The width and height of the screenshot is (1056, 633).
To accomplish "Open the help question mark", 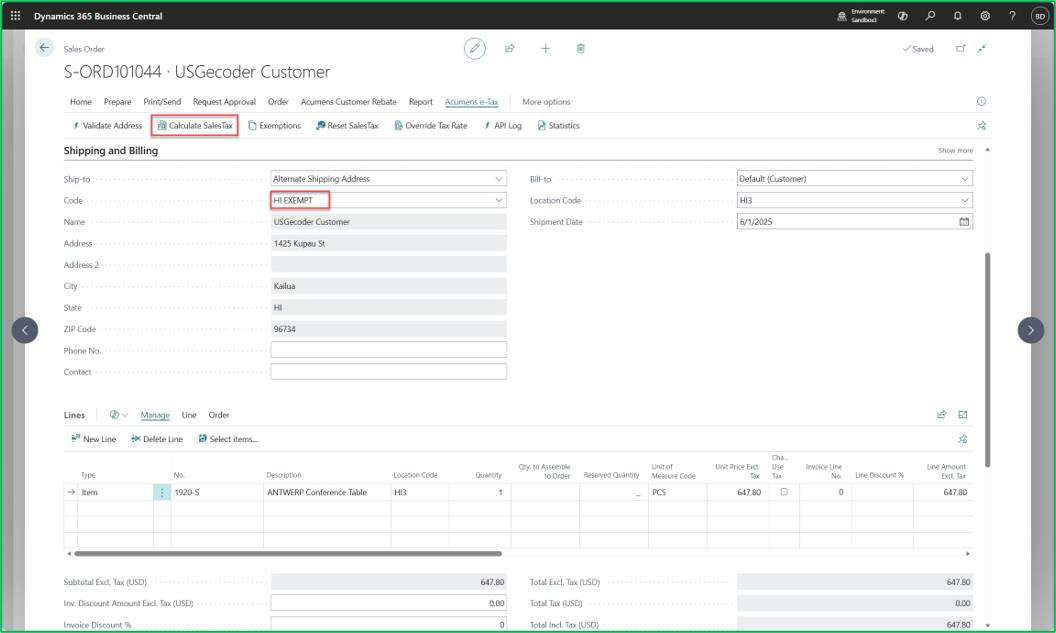I will click(1012, 15).
